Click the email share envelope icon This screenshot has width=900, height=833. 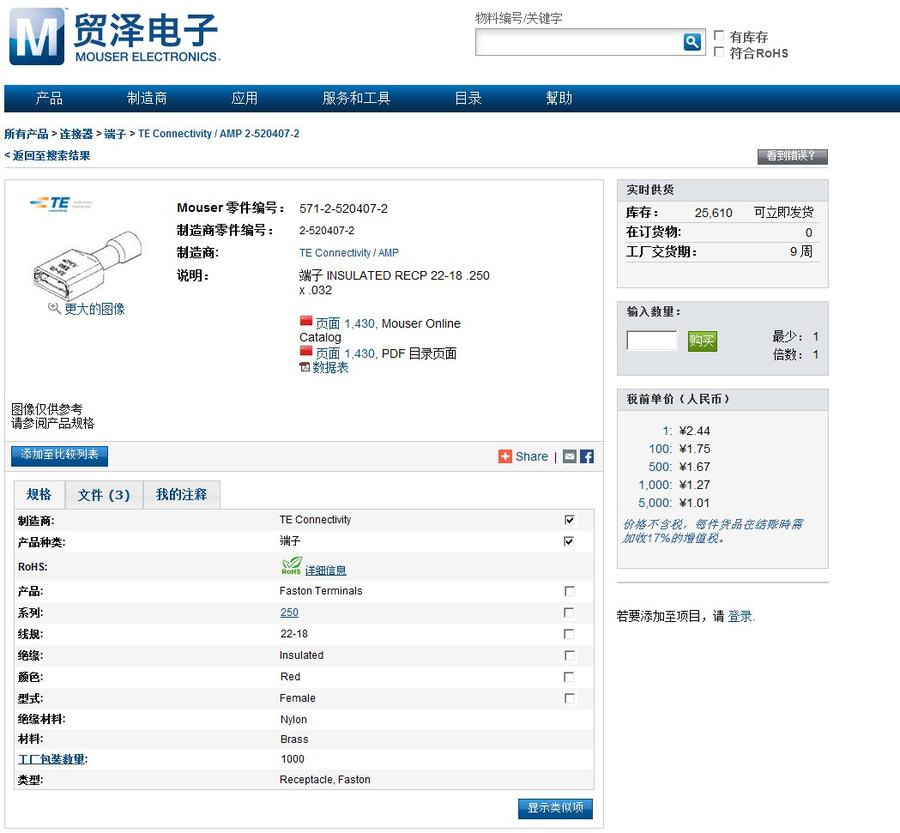(x=569, y=456)
